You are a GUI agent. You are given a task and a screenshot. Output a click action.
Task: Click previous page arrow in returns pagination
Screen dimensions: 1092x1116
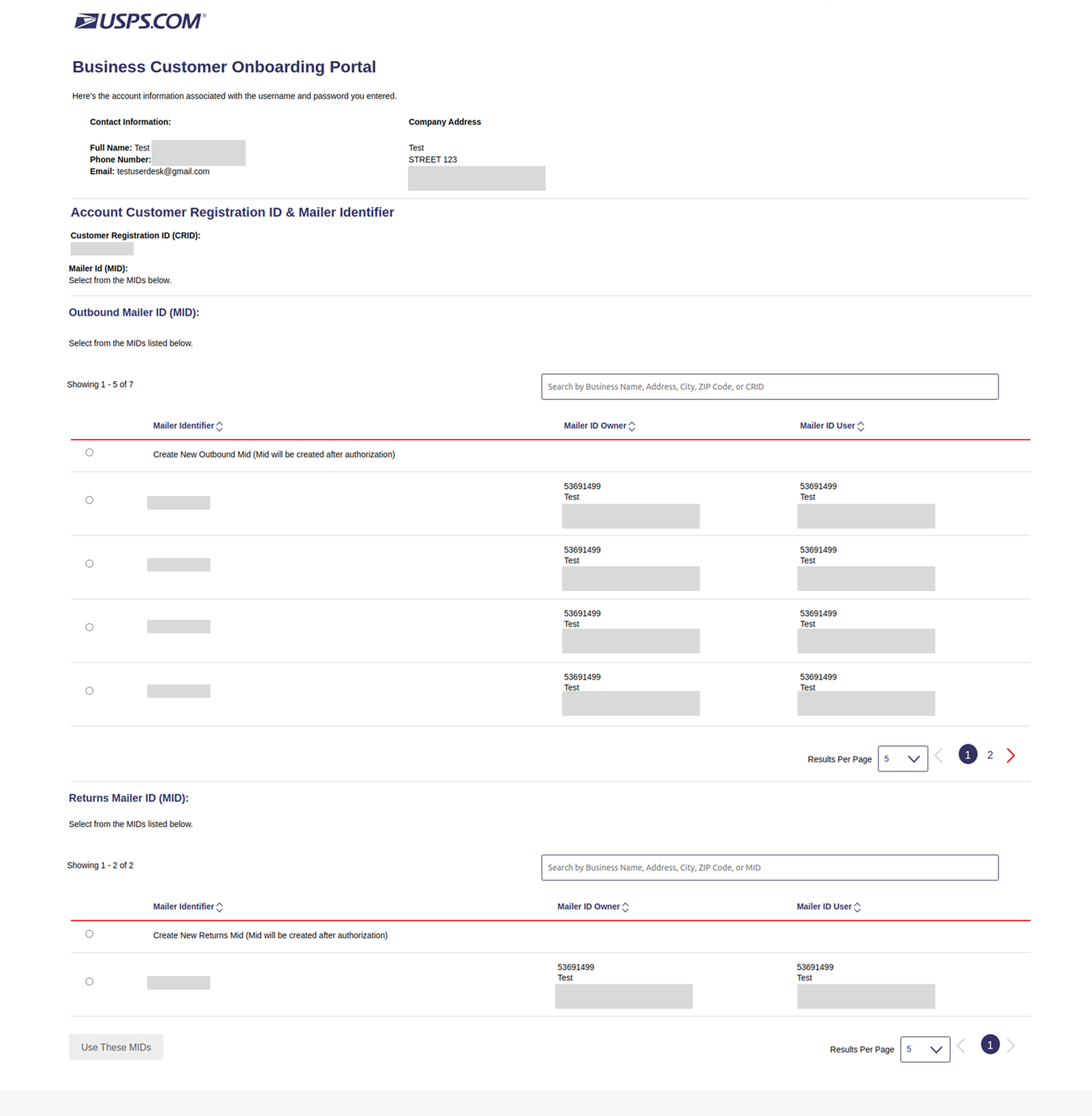pos(962,1045)
